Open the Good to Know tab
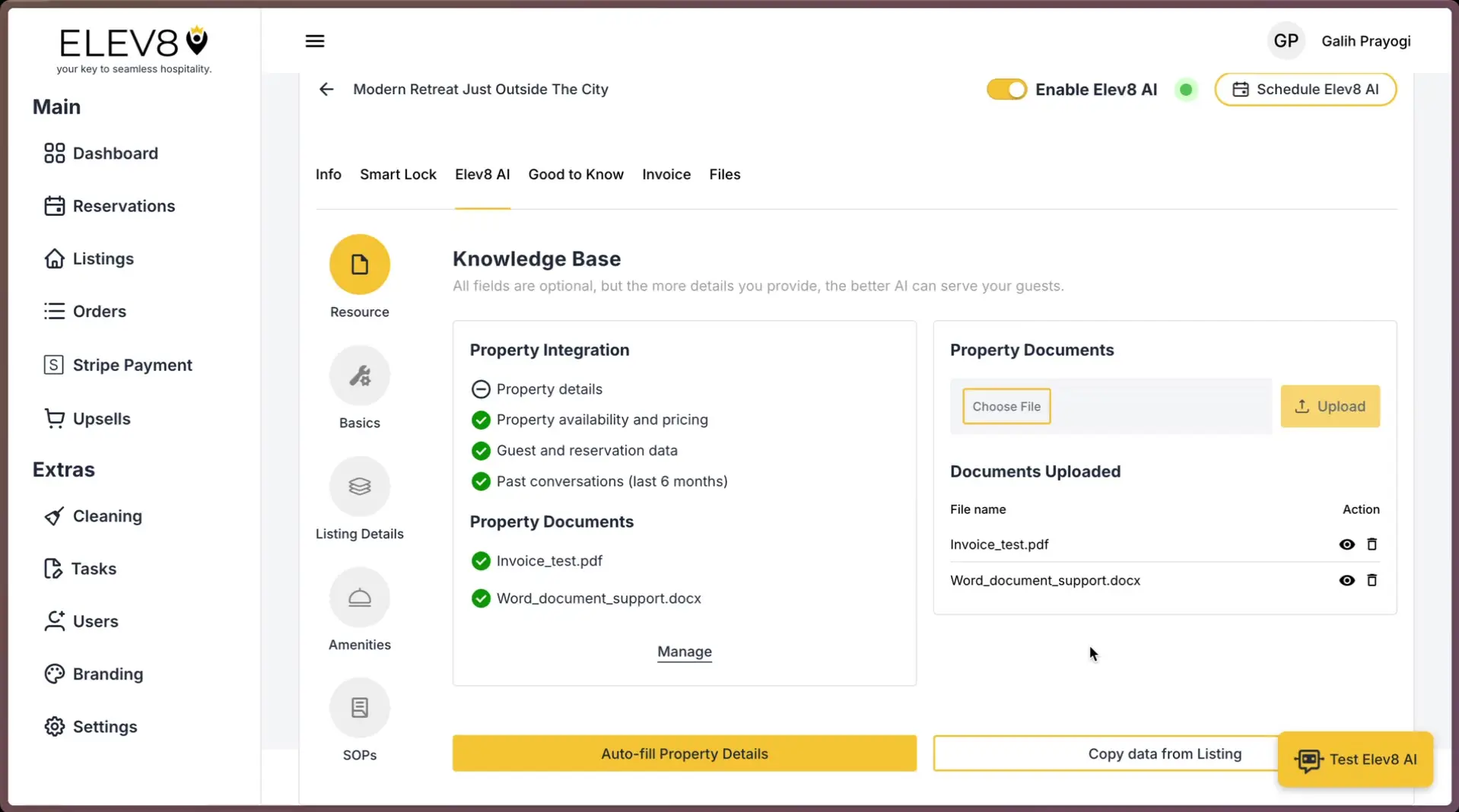Screen dimensions: 1459x812 click(x=575, y=174)
